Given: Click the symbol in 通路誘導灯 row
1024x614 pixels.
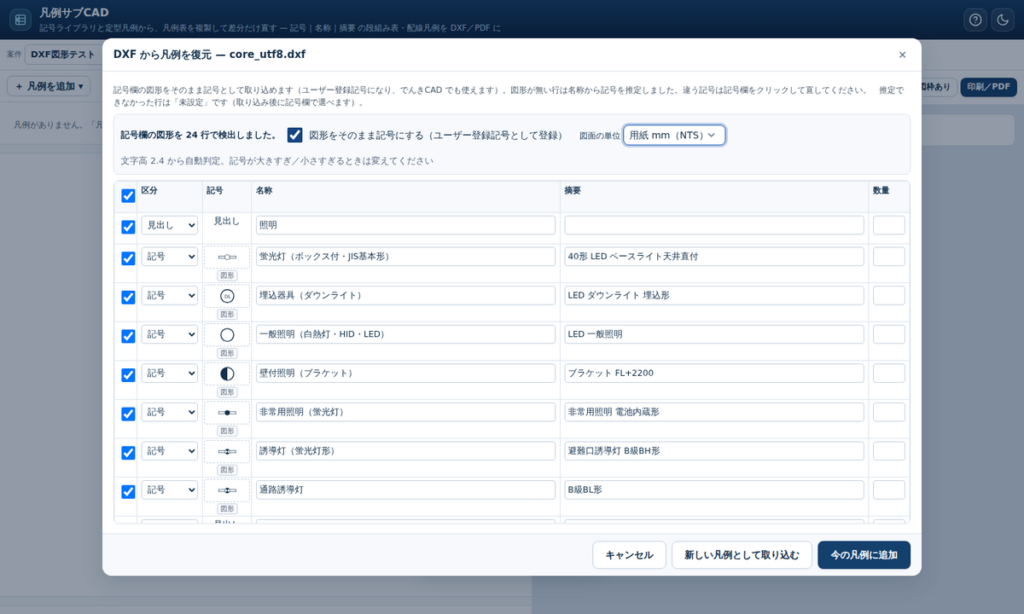Looking at the screenshot, I should coord(227,491).
